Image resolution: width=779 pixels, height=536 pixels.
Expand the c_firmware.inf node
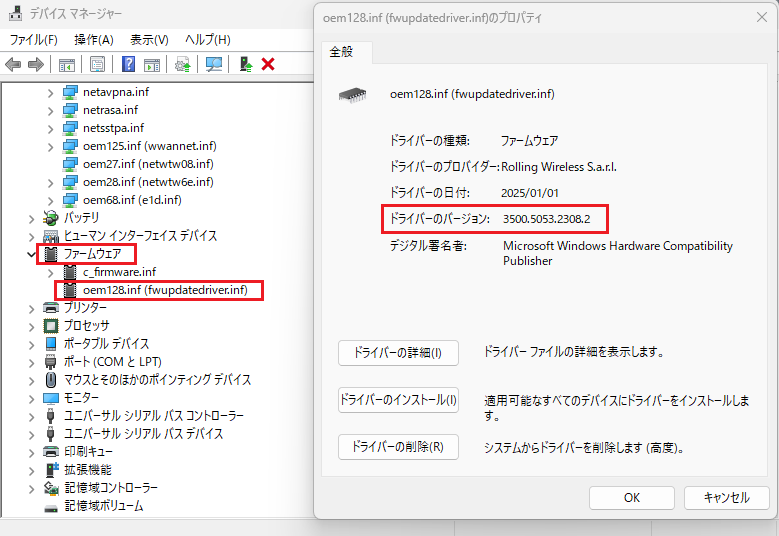pyautogui.click(x=50, y=272)
